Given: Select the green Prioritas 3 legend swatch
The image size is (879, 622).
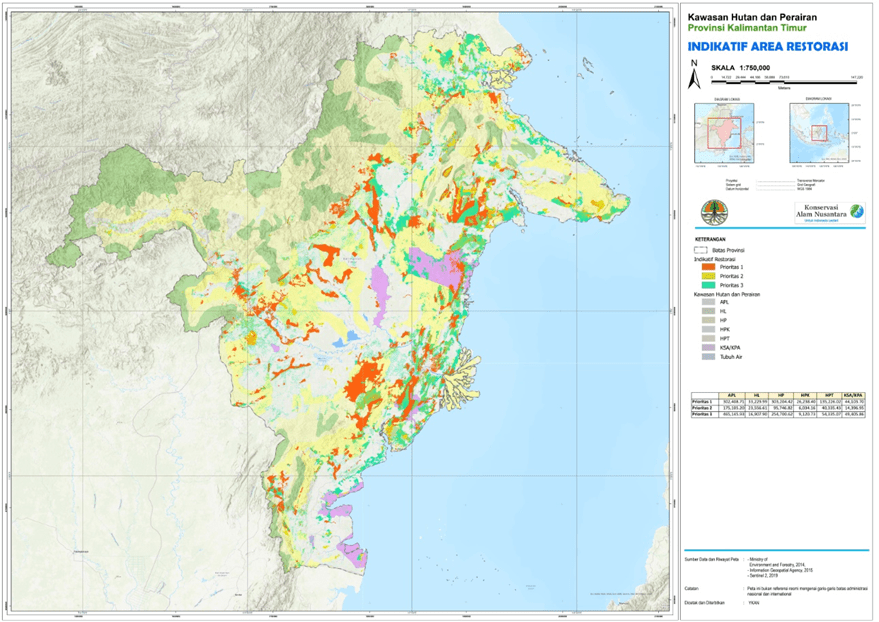Looking at the screenshot, I should (x=706, y=286).
